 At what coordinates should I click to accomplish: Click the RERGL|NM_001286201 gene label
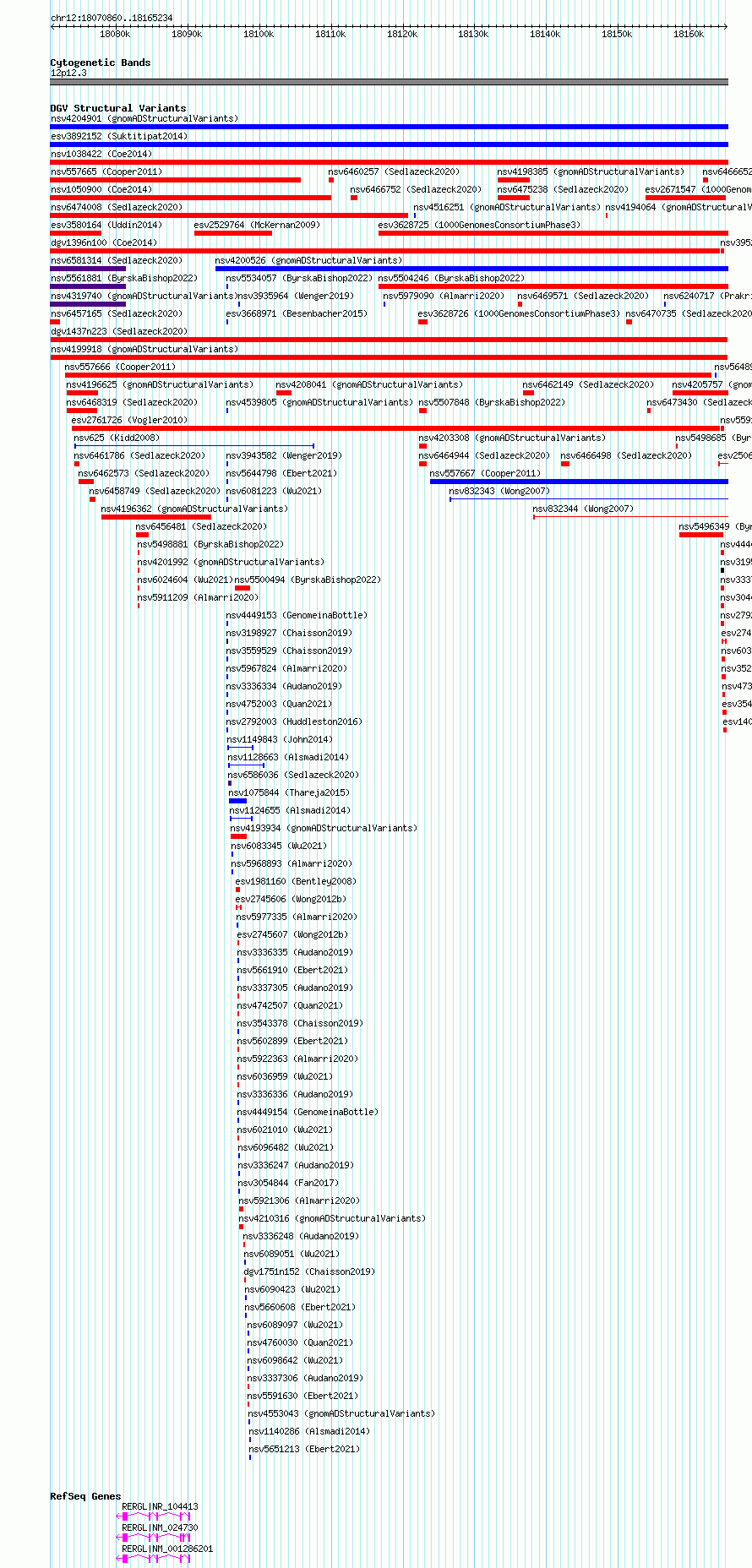(x=167, y=1549)
